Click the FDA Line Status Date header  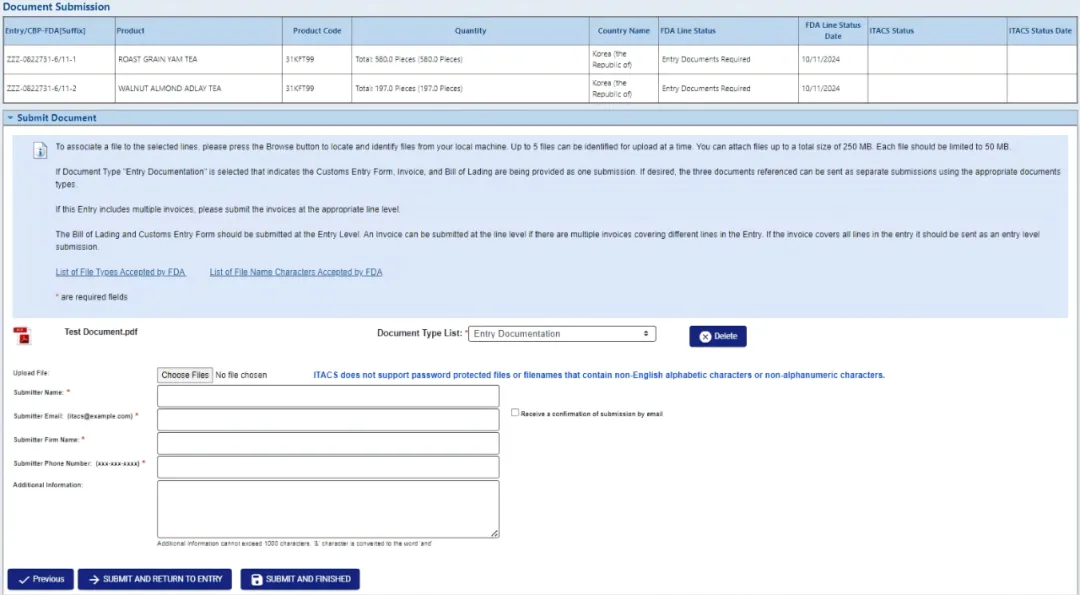pyautogui.click(x=833, y=31)
